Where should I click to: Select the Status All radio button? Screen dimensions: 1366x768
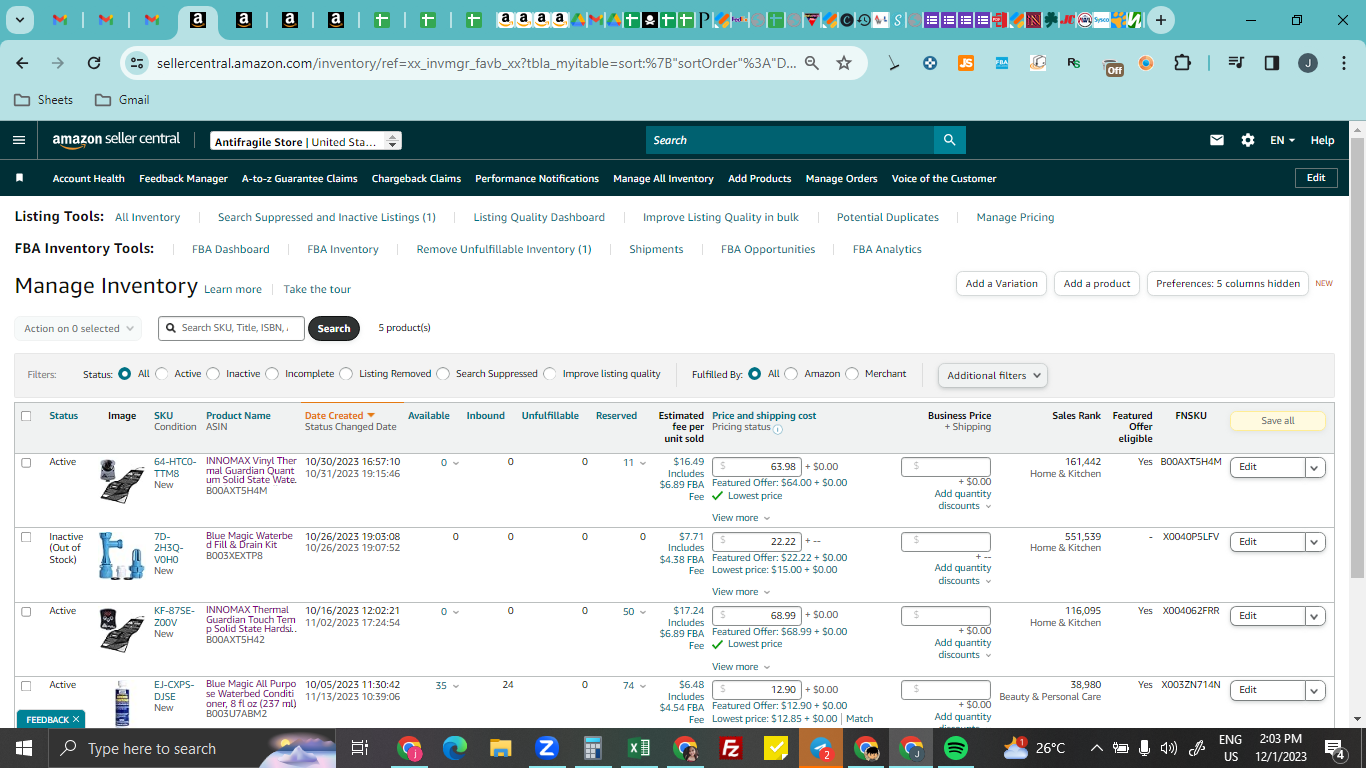pyautogui.click(x=125, y=374)
